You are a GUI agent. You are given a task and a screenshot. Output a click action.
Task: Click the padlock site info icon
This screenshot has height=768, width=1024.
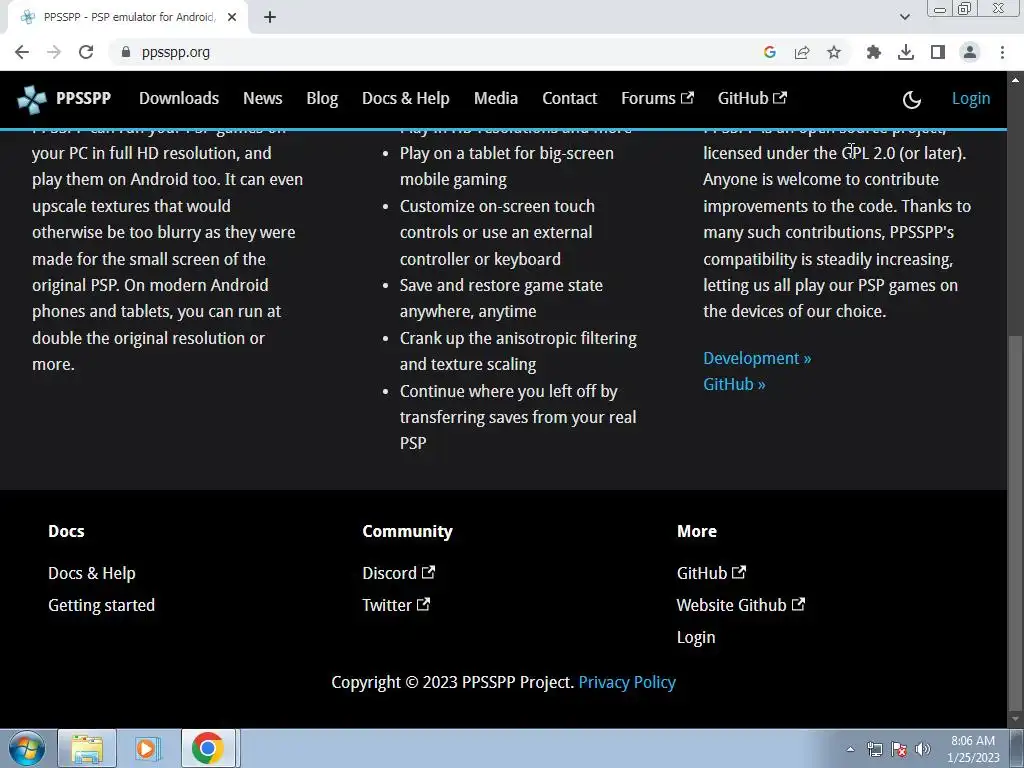(x=126, y=52)
